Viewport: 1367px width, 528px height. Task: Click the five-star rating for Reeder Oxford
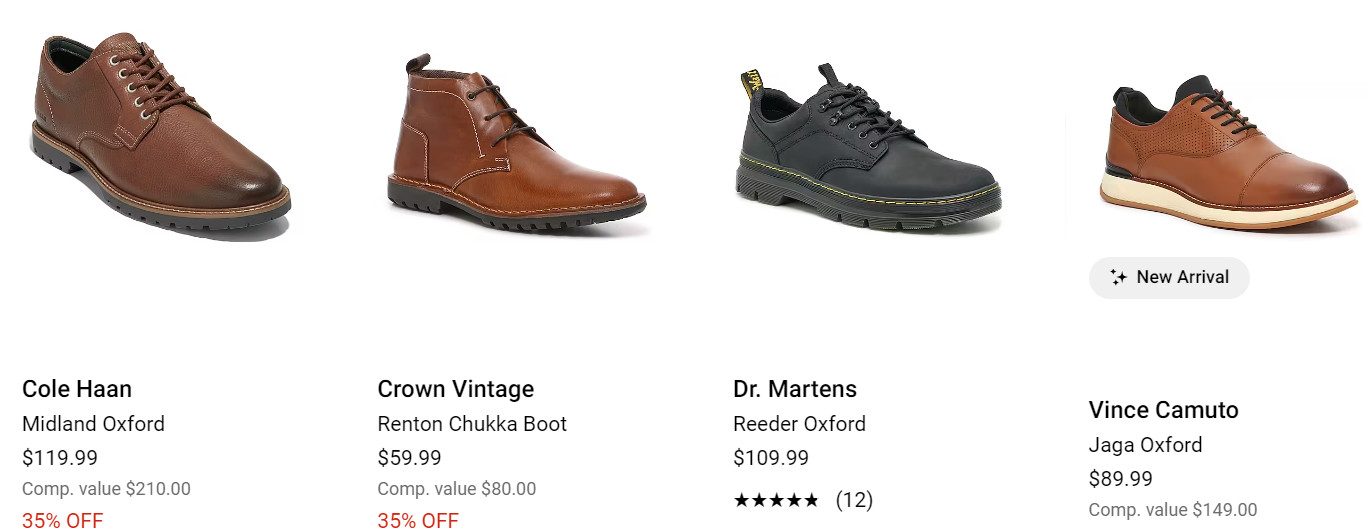click(x=776, y=500)
